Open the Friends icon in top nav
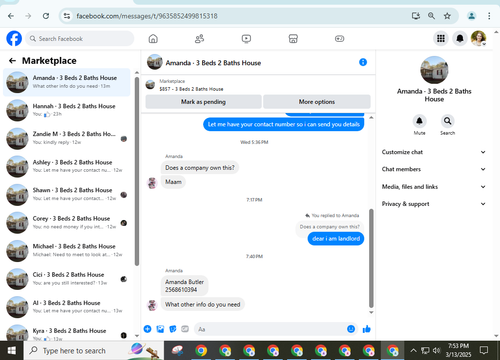Viewport: 500px width, 360px height. [199, 39]
